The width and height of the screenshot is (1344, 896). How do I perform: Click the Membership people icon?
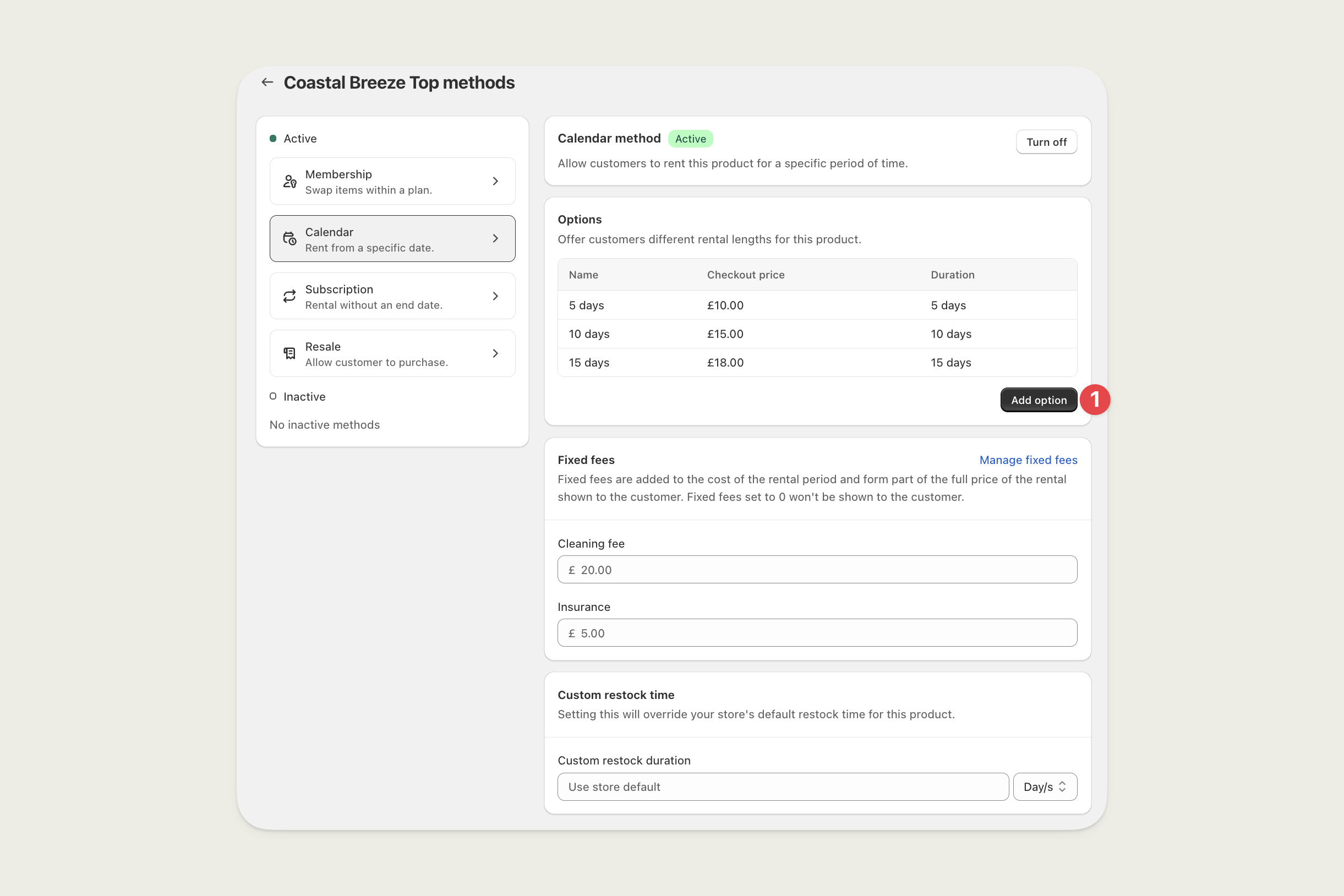289,181
